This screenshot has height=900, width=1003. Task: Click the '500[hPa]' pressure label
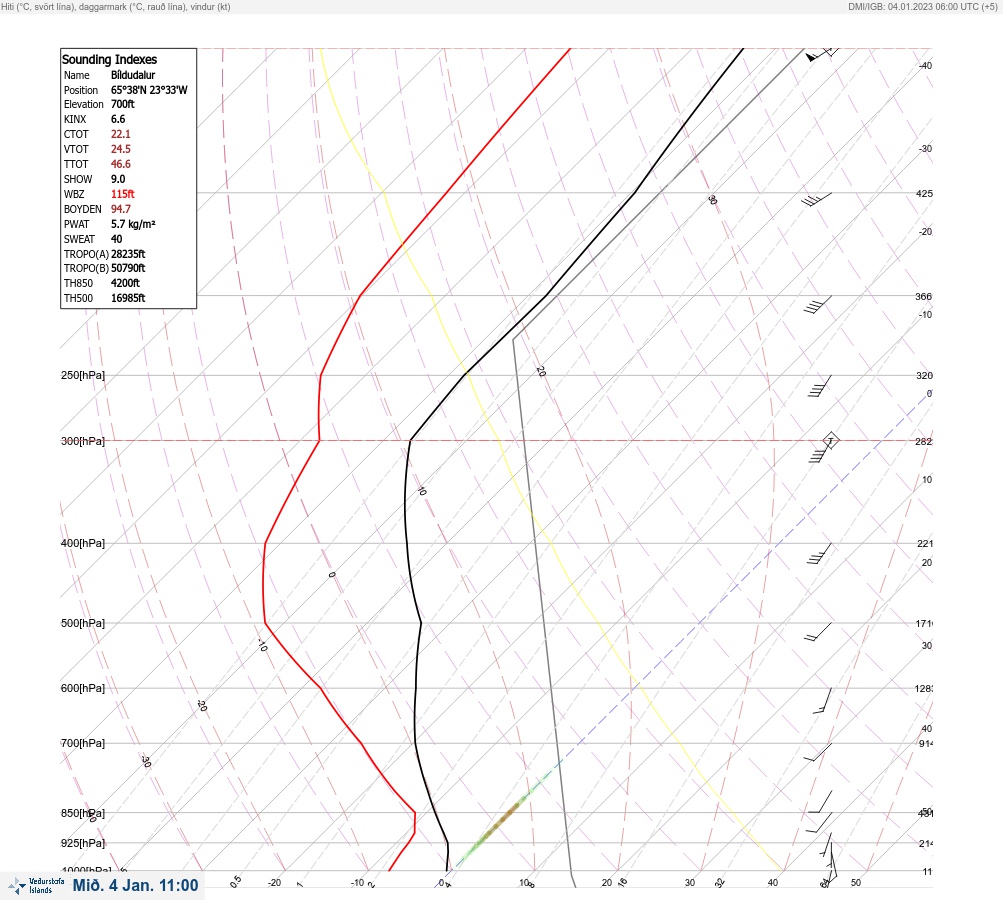83,623
